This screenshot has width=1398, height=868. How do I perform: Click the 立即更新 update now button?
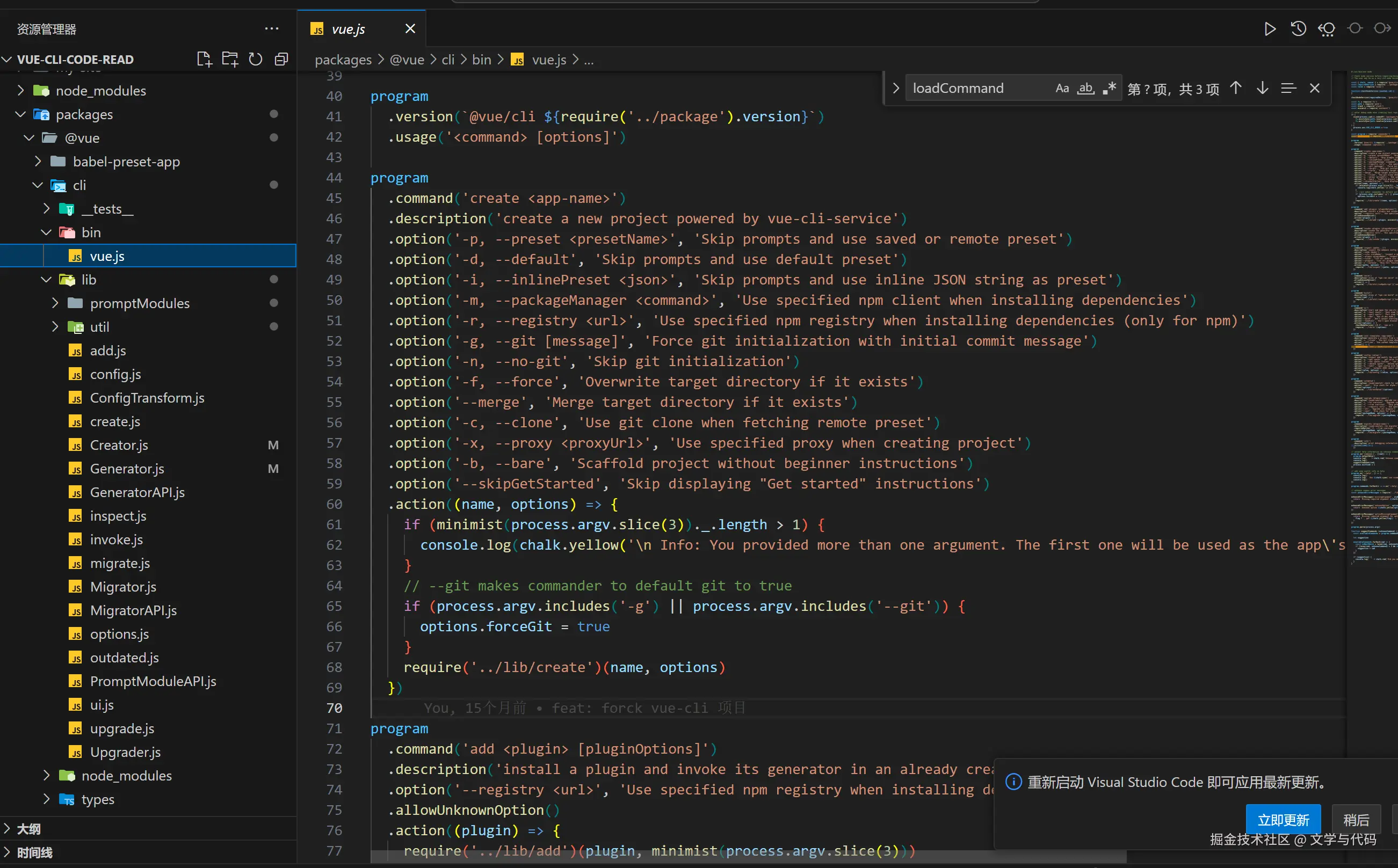[x=1283, y=819]
